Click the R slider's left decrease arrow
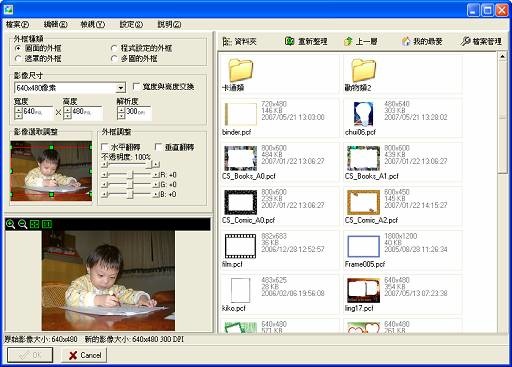Screen dimensions: 512x367 click(x=104, y=175)
